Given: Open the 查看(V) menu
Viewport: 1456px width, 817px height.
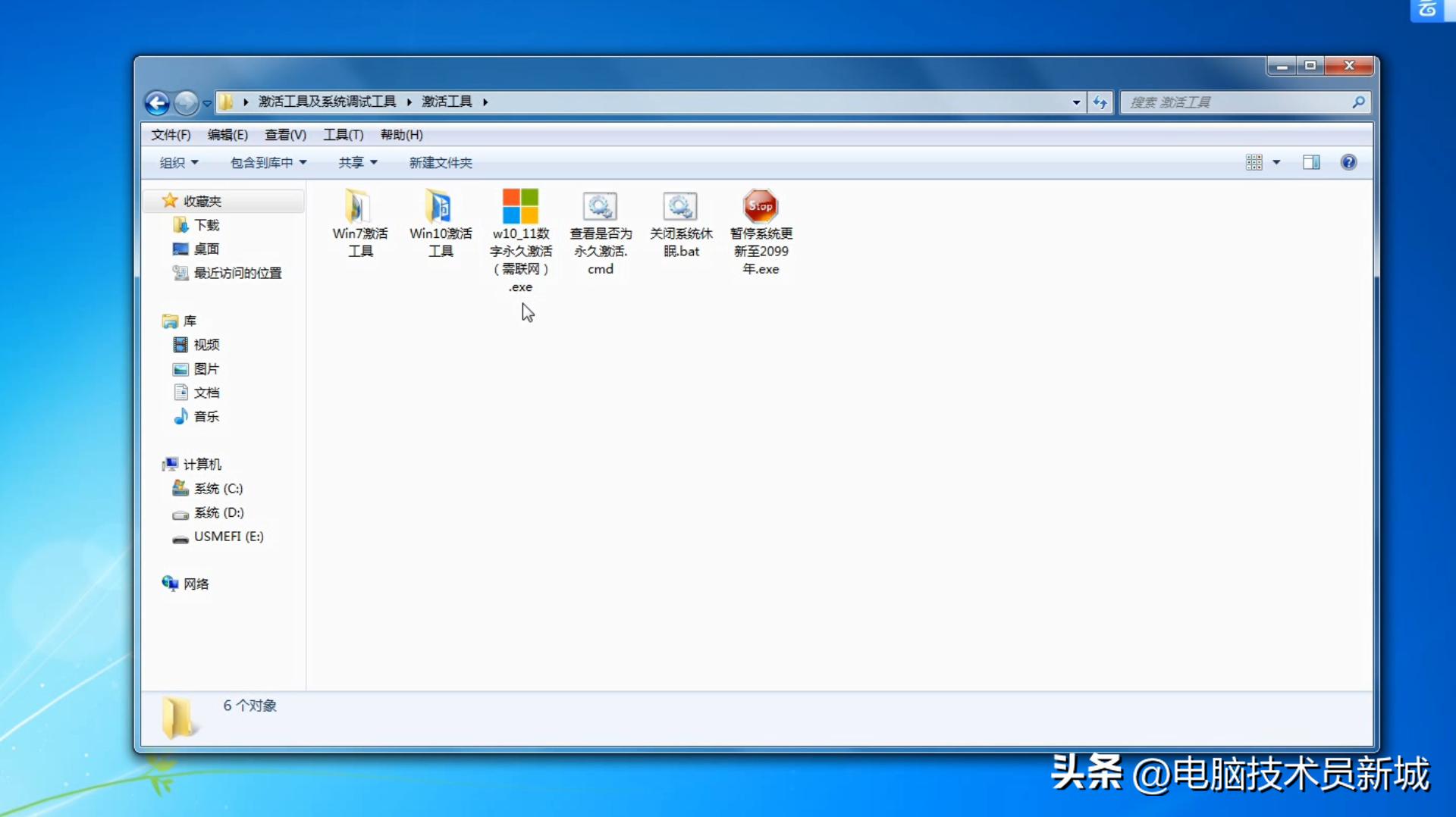Looking at the screenshot, I should [x=285, y=134].
